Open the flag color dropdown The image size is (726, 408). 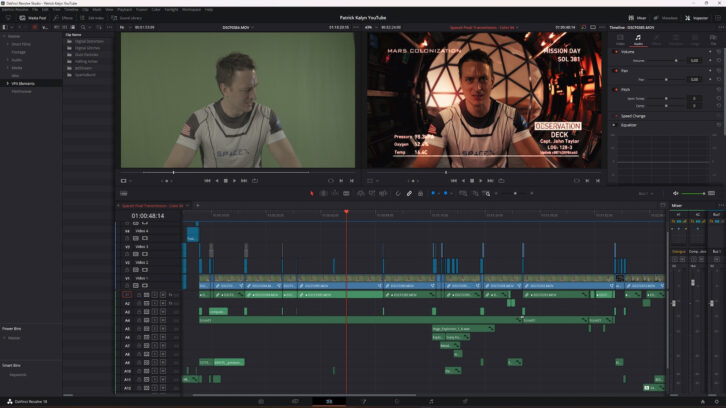(x=438, y=194)
